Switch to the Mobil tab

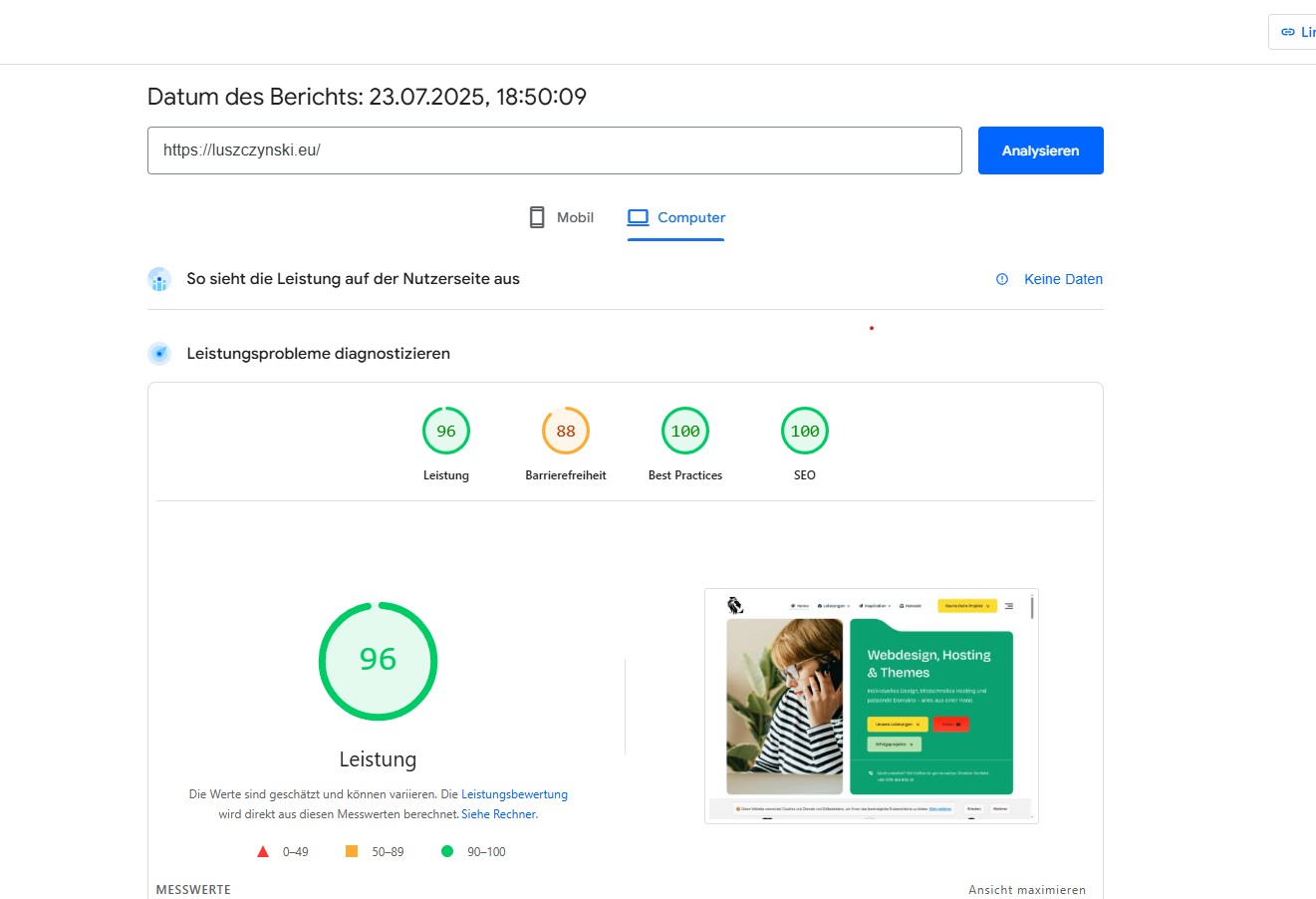pos(561,217)
